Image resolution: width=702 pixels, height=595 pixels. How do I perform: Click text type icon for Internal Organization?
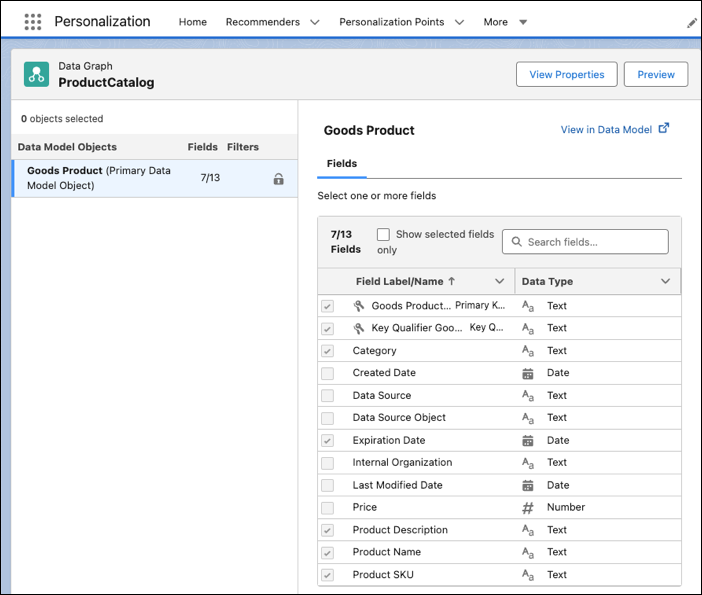click(528, 463)
